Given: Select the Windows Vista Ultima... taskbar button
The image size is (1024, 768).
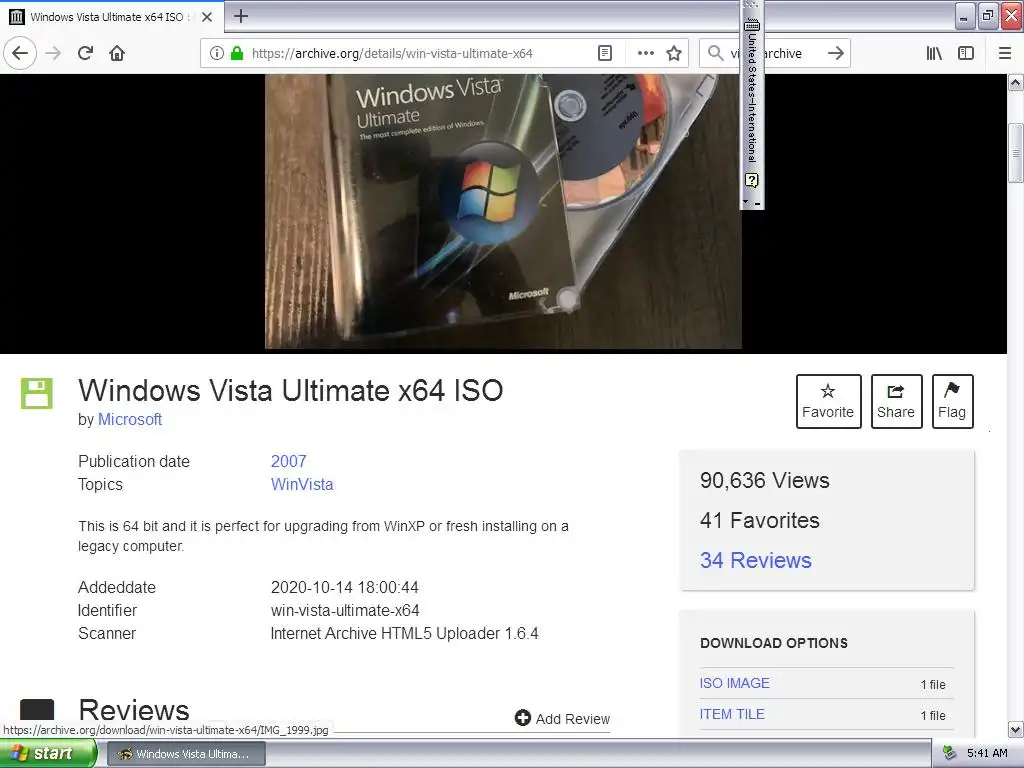Looking at the screenshot, I should pos(185,754).
